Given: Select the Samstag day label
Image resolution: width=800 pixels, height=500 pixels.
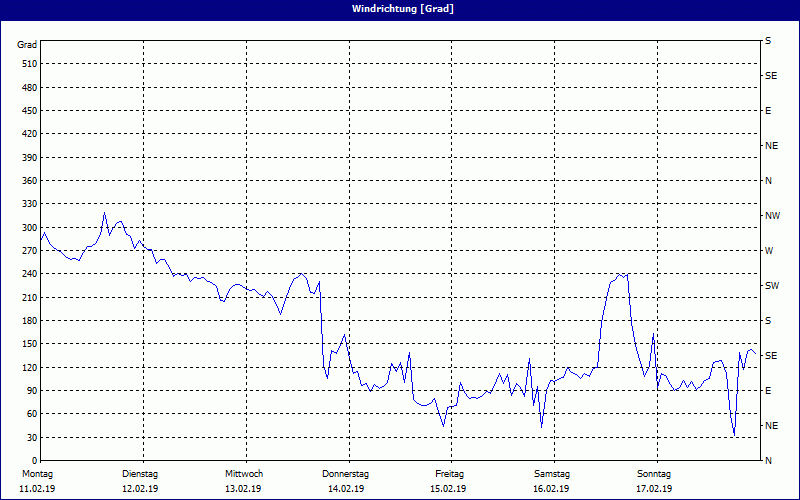Looking at the screenshot, I should pyautogui.click(x=552, y=474).
